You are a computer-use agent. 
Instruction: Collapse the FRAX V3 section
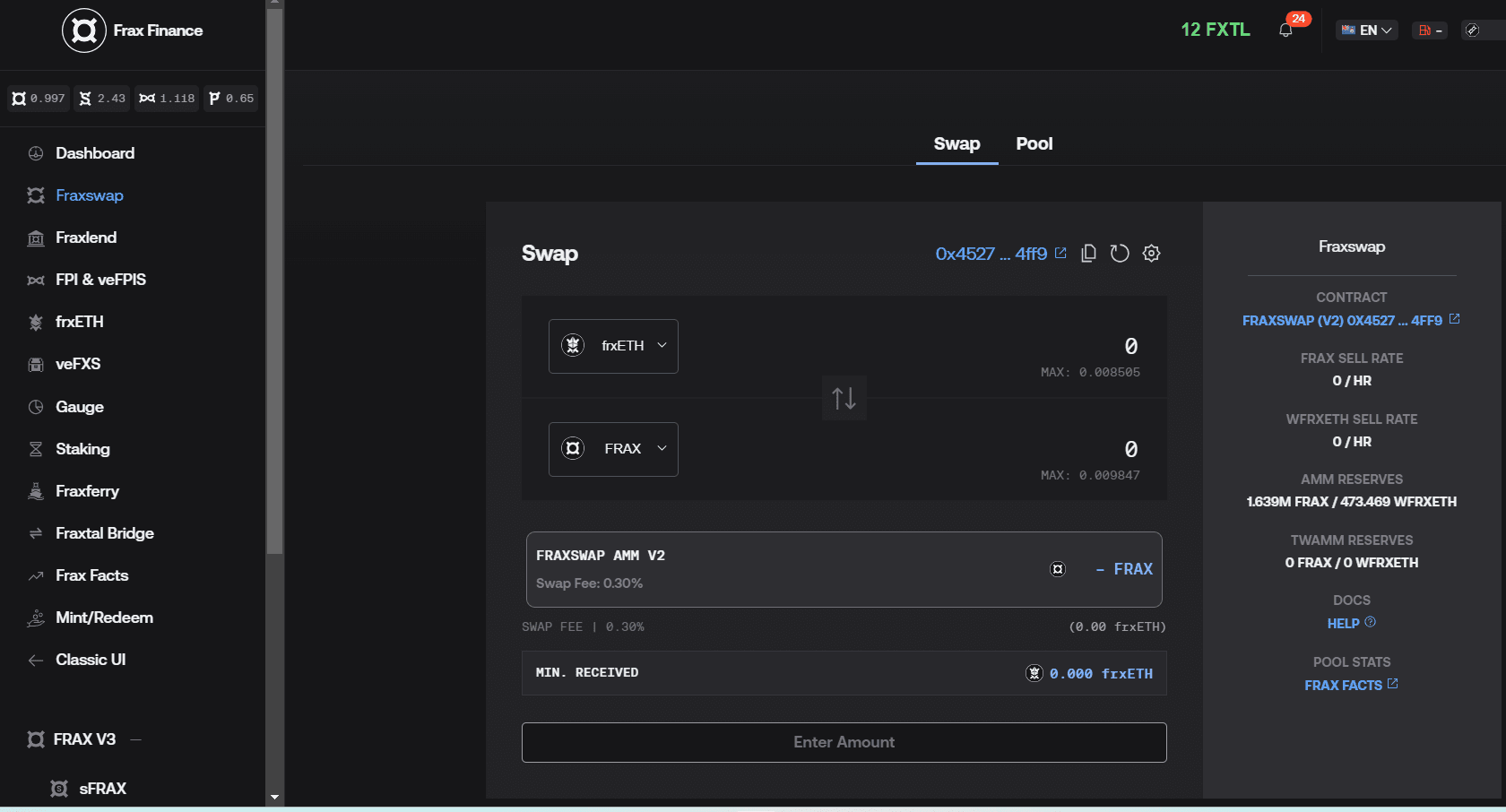pos(136,739)
